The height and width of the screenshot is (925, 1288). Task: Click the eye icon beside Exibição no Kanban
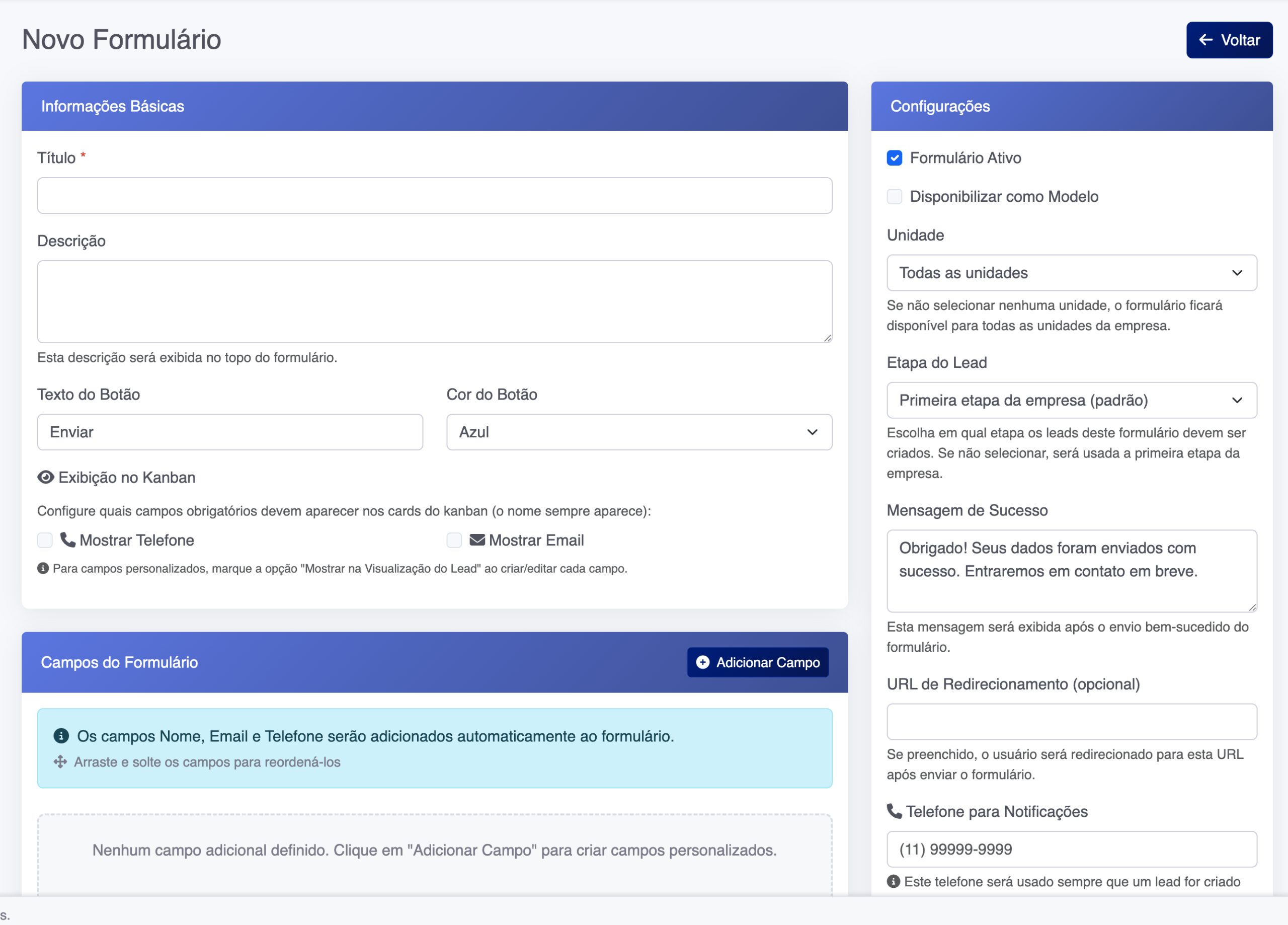(x=45, y=477)
